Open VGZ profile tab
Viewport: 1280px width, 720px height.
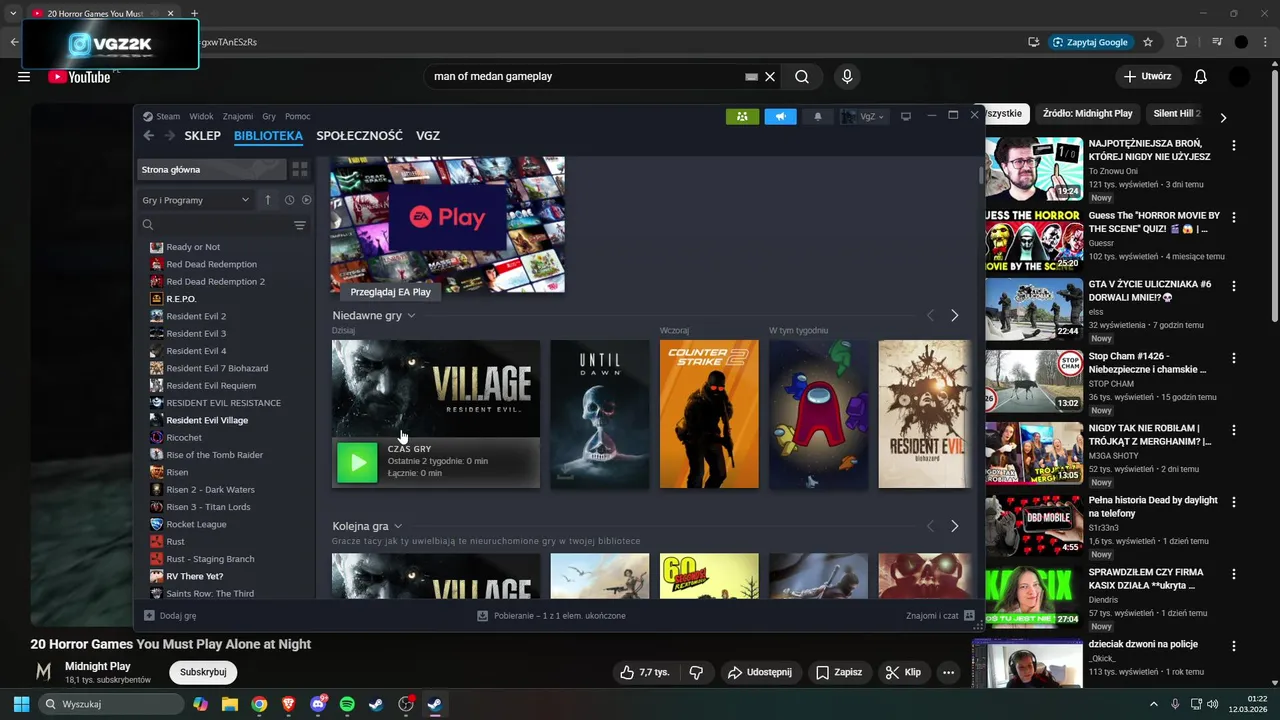click(428, 136)
